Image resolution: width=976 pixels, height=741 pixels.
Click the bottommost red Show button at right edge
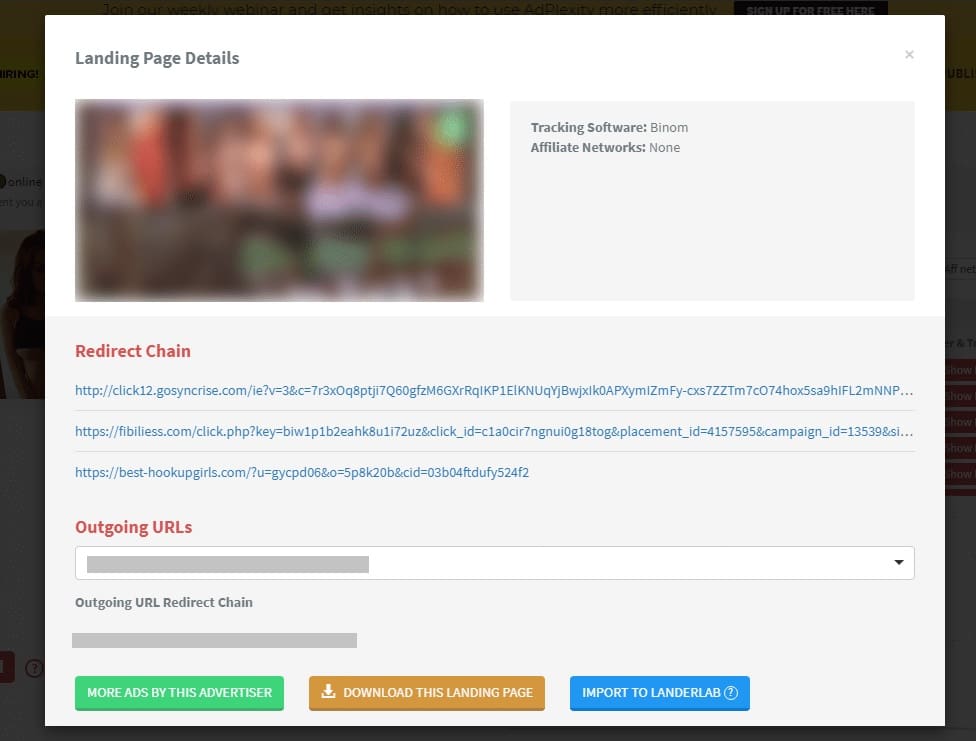tap(959, 474)
